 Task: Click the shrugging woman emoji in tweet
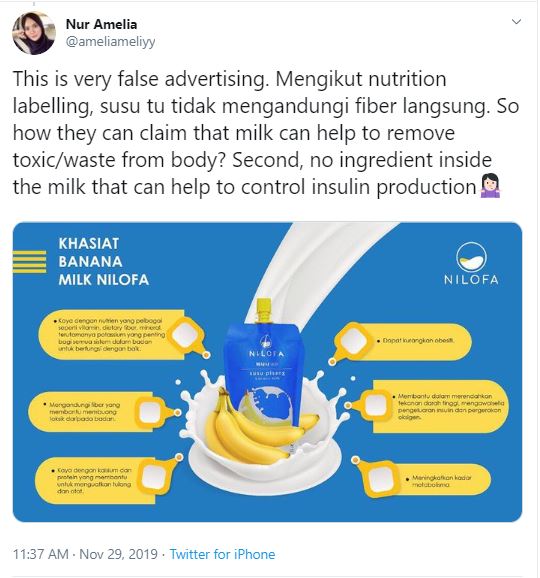coord(490,186)
